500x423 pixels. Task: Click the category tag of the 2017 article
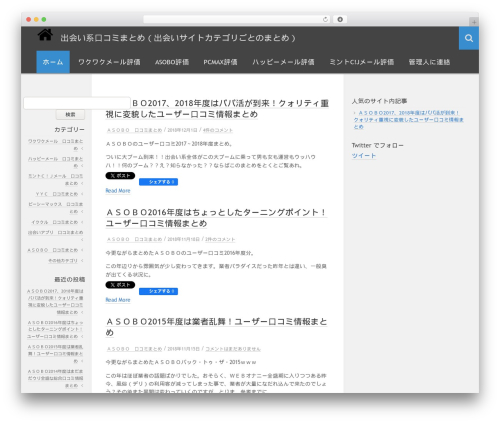tap(134, 130)
